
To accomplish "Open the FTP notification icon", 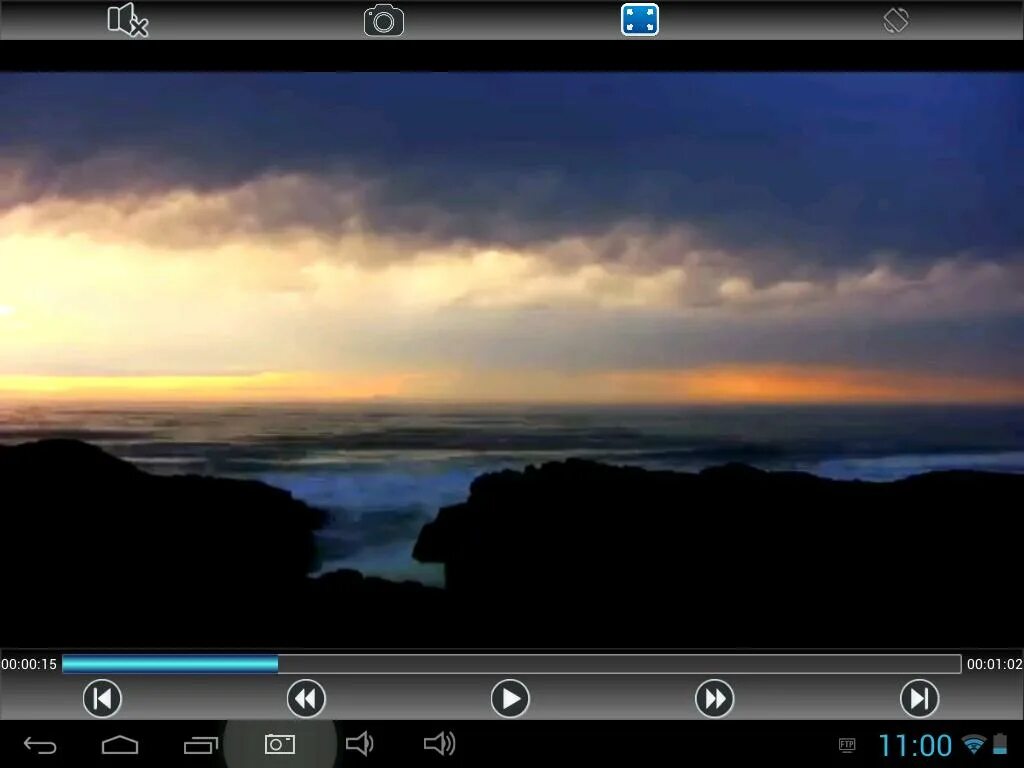I will pos(847,745).
